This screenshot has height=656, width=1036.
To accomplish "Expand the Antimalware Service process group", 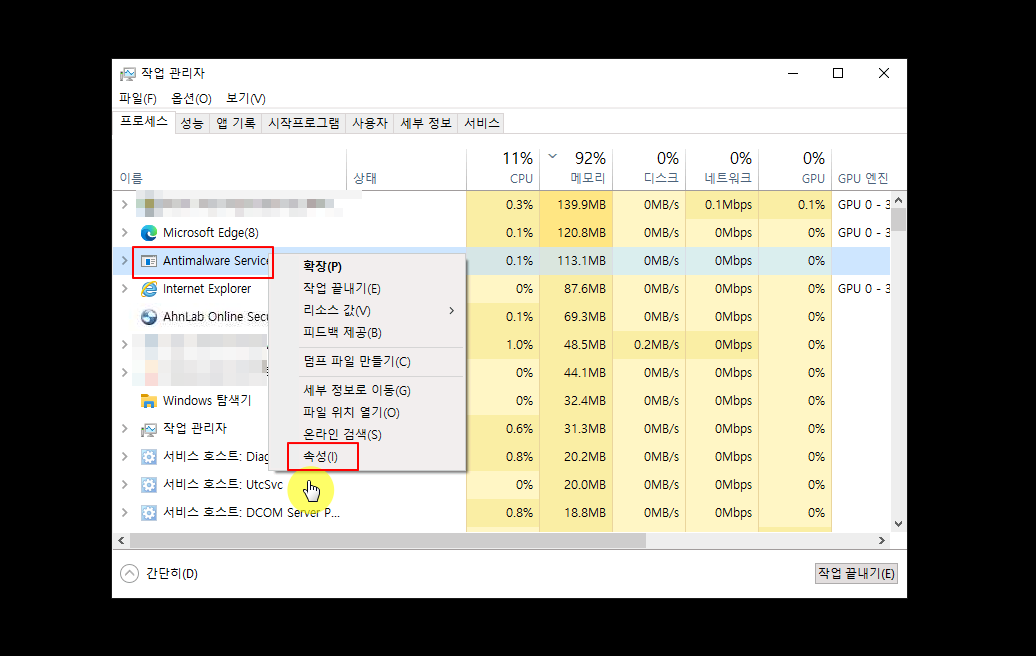I will point(124,261).
